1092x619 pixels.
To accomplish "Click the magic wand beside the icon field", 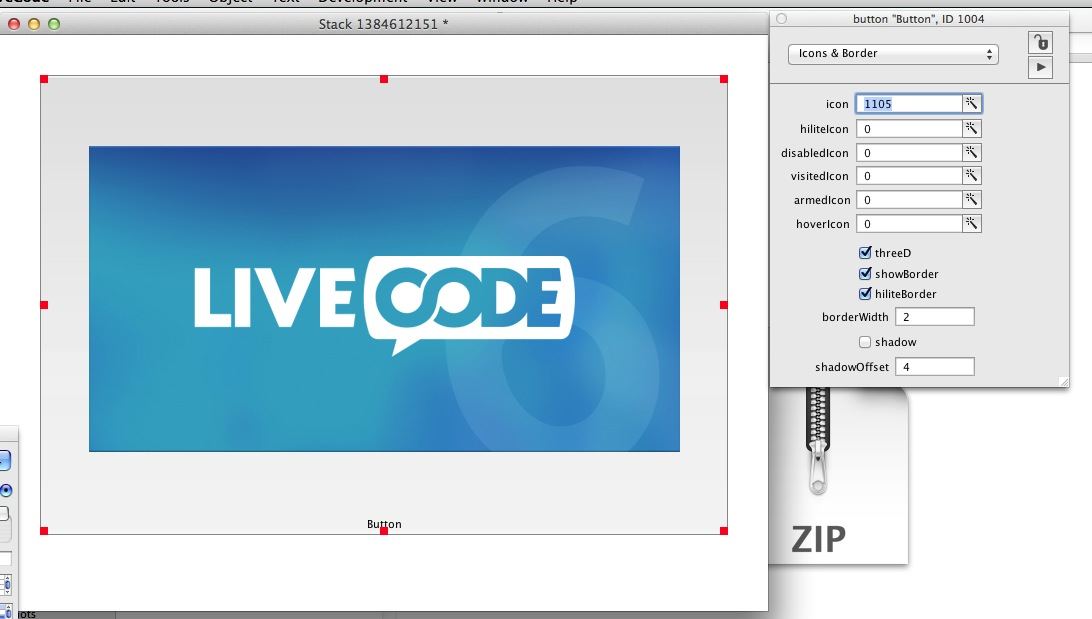I will pos(972,104).
